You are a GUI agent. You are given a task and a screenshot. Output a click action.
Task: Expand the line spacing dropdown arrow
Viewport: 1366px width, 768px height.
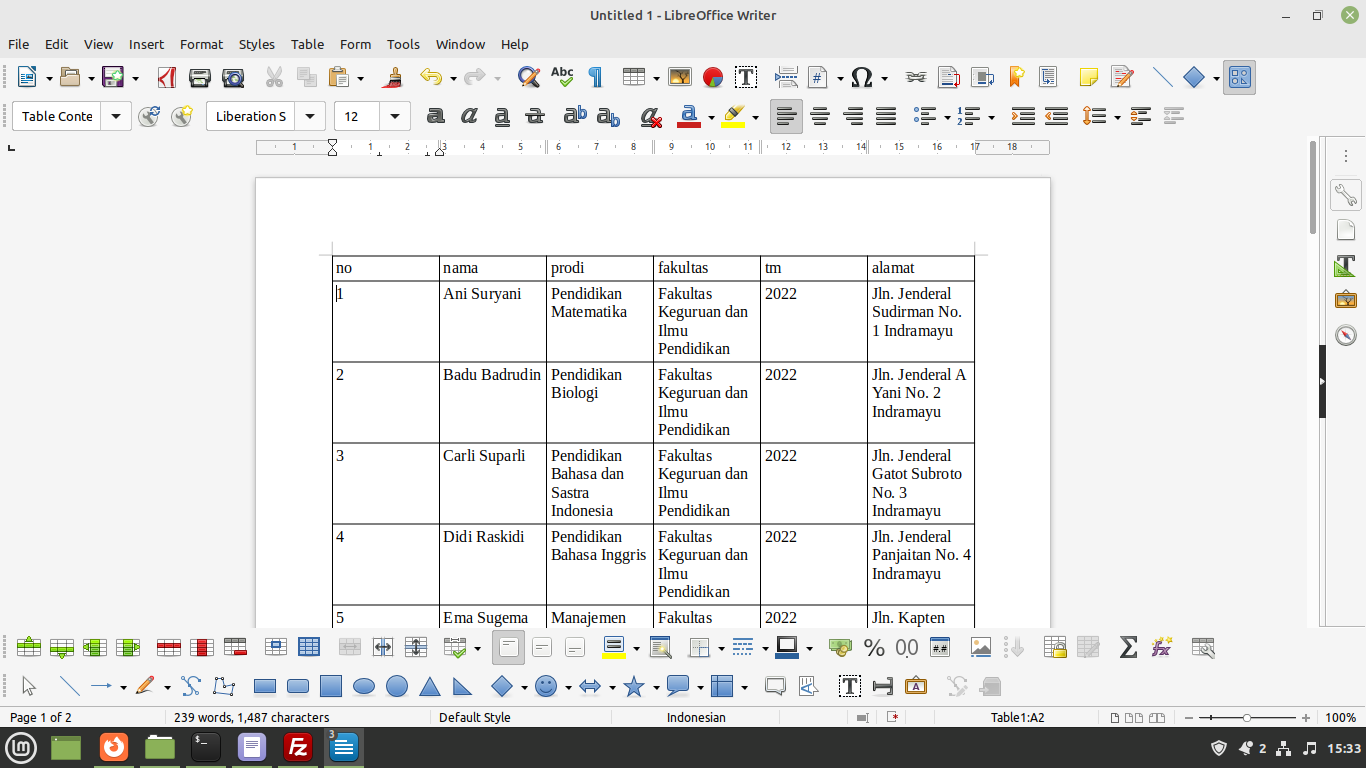(1116, 117)
